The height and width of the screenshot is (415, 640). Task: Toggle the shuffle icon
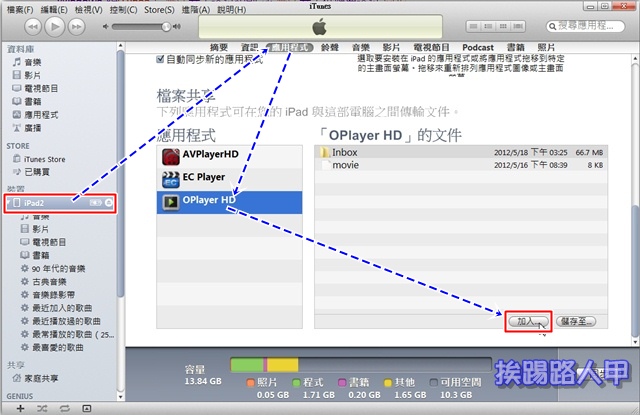tap(42, 408)
